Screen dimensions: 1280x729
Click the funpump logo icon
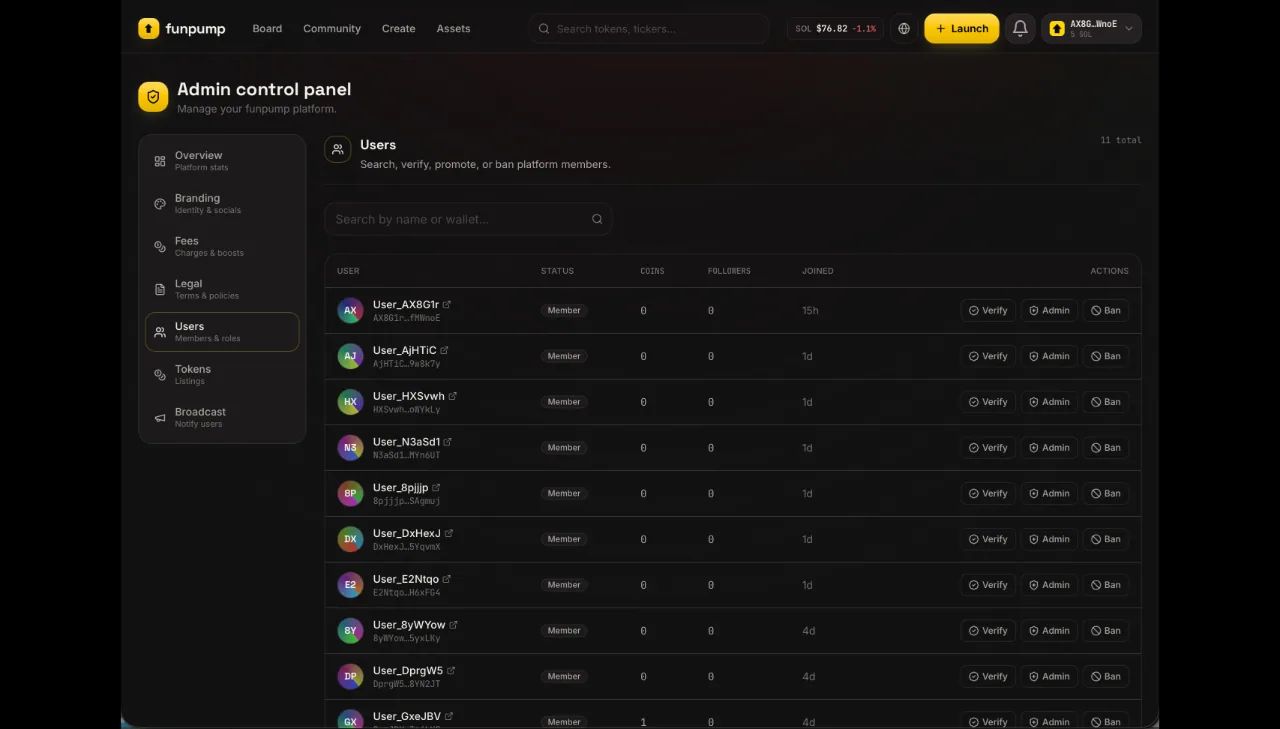149,29
